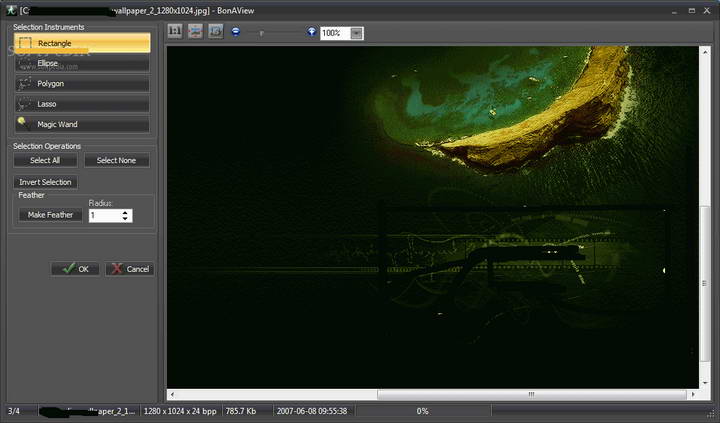
Task: Click the 785.7 Kb file size status
Action: (241, 411)
